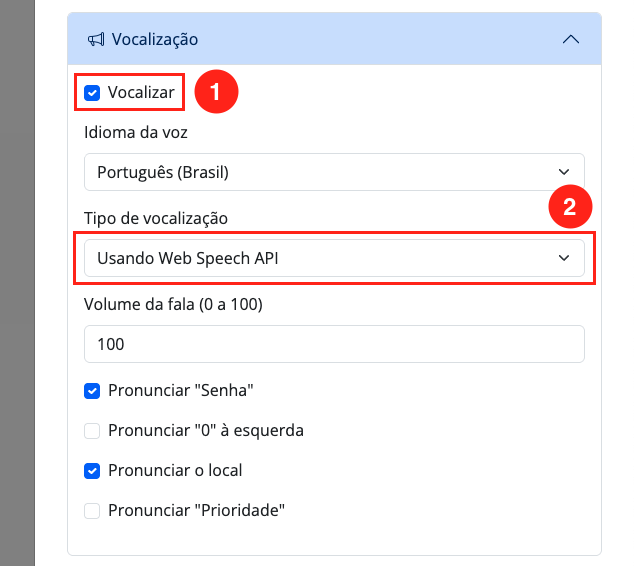Untick the Pronunciar o local checkbox

[92, 470]
